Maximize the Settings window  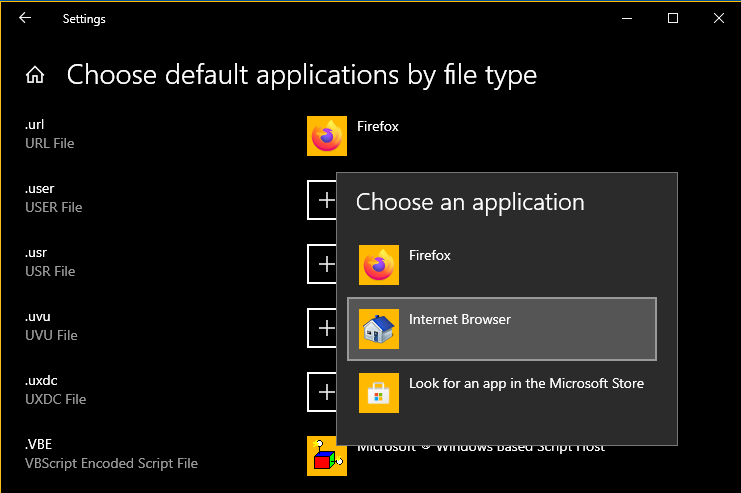point(673,18)
